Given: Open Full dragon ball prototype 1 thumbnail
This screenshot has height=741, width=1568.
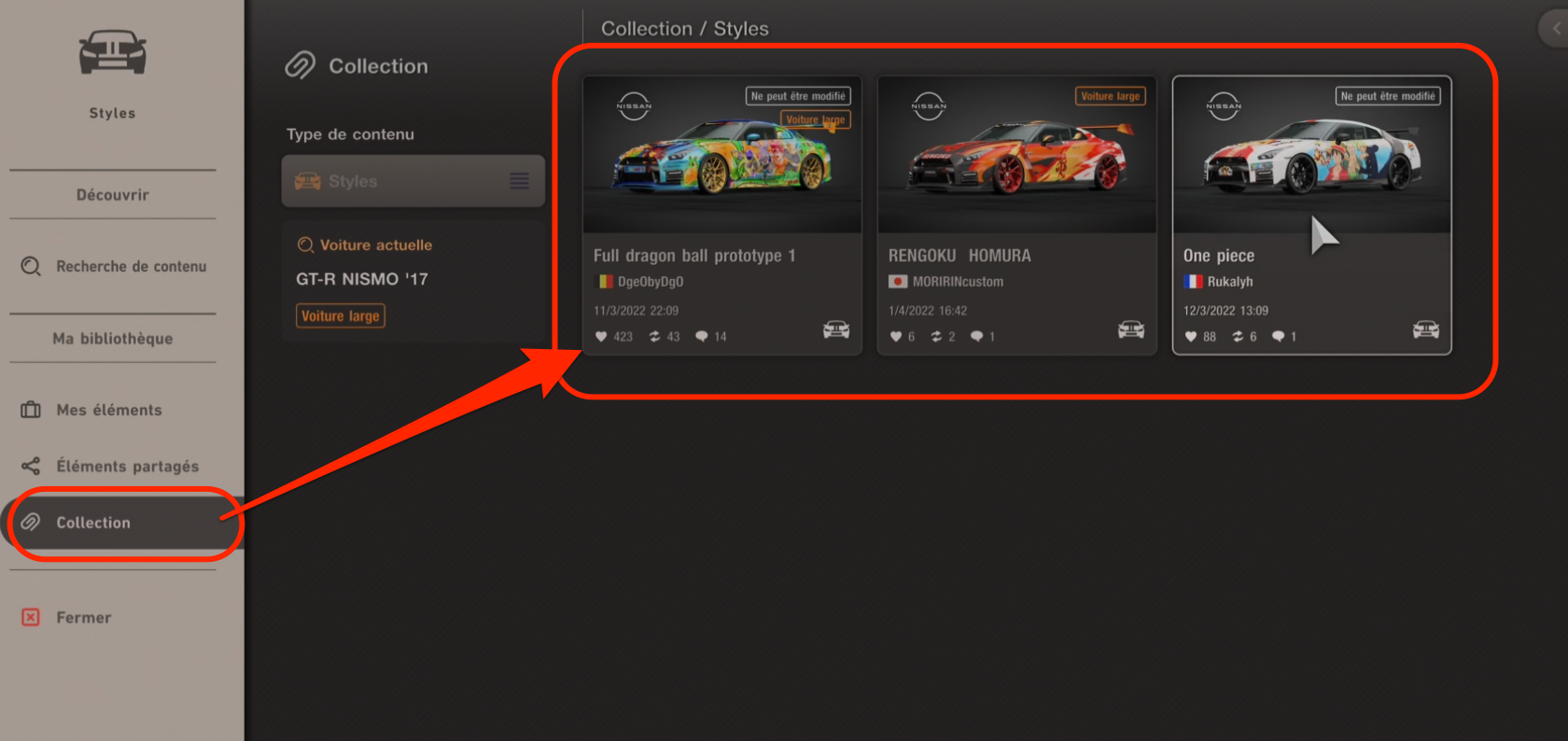Looking at the screenshot, I should point(721,155).
